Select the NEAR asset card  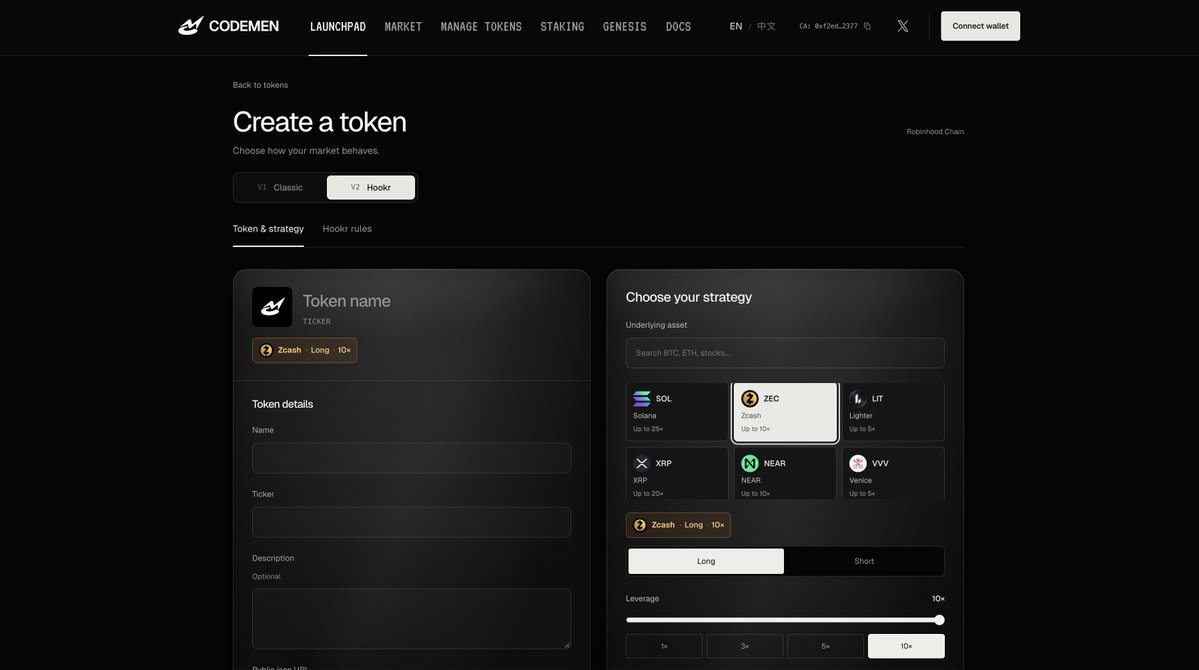pyautogui.click(x=785, y=473)
